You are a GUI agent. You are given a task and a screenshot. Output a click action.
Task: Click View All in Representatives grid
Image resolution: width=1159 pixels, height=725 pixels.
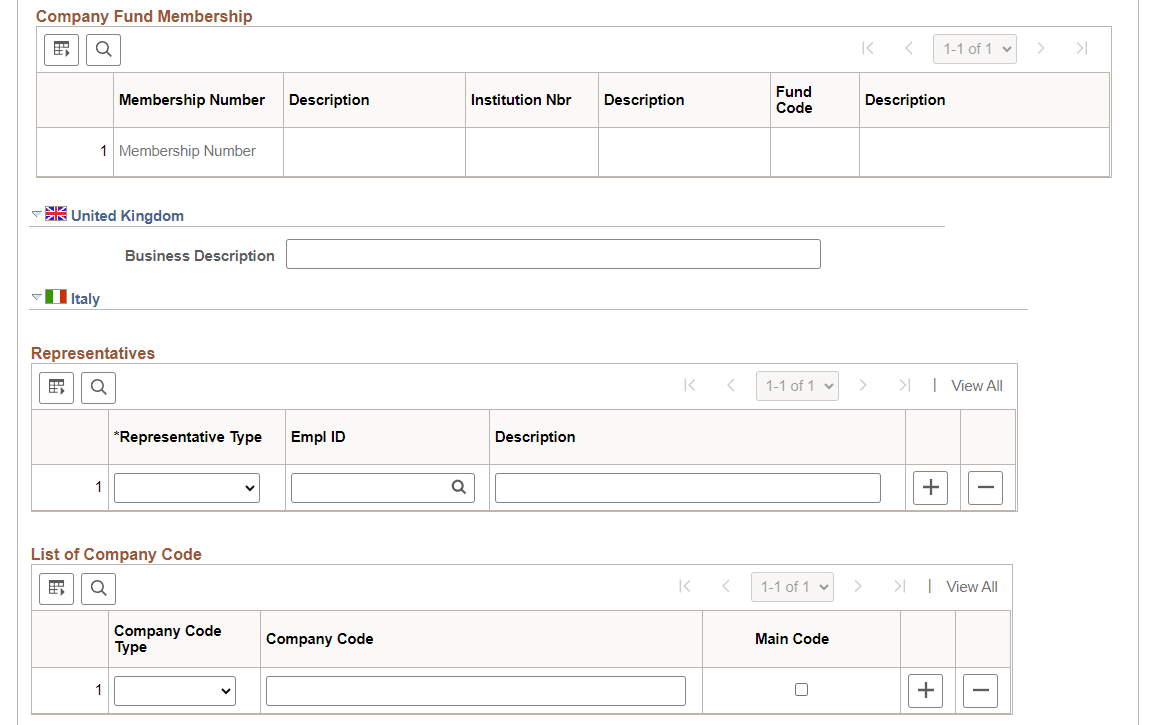tap(976, 385)
